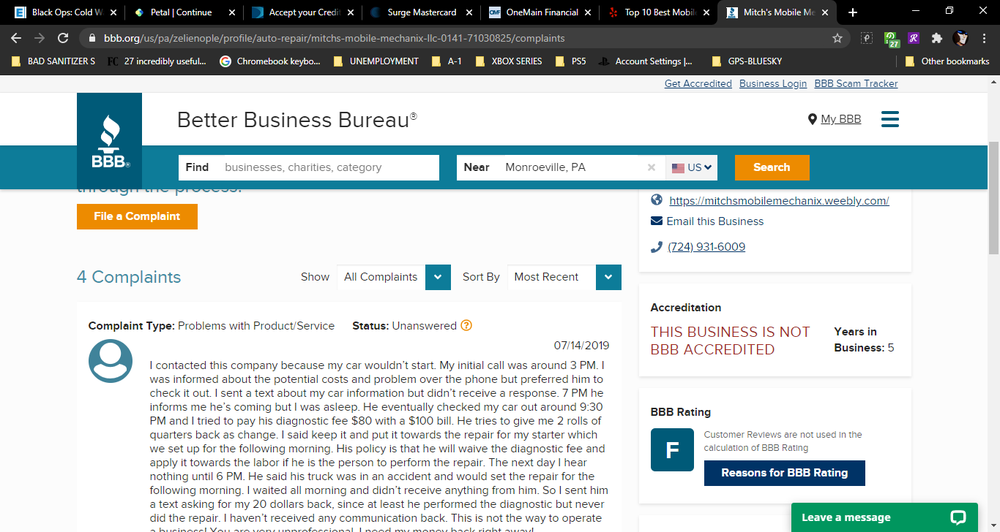Open Chrome three-dot menu
1000x532 pixels.
[x=984, y=38]
